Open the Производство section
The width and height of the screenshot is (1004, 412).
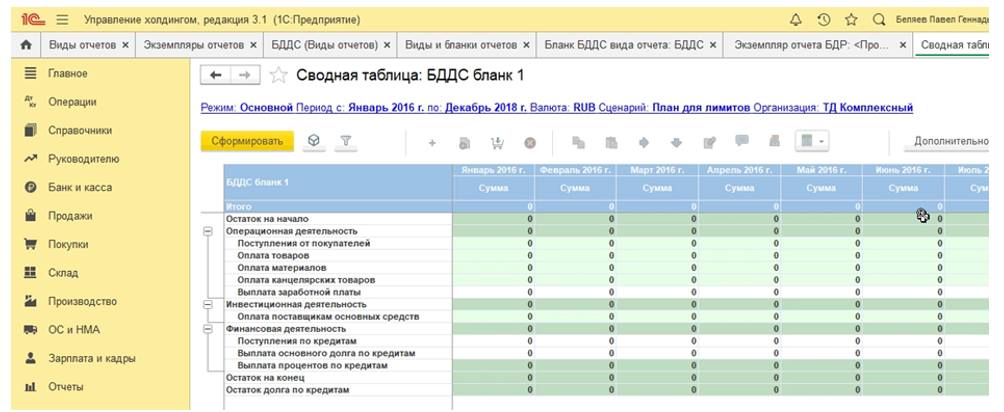pyautogui.click(x=83, y=301)
